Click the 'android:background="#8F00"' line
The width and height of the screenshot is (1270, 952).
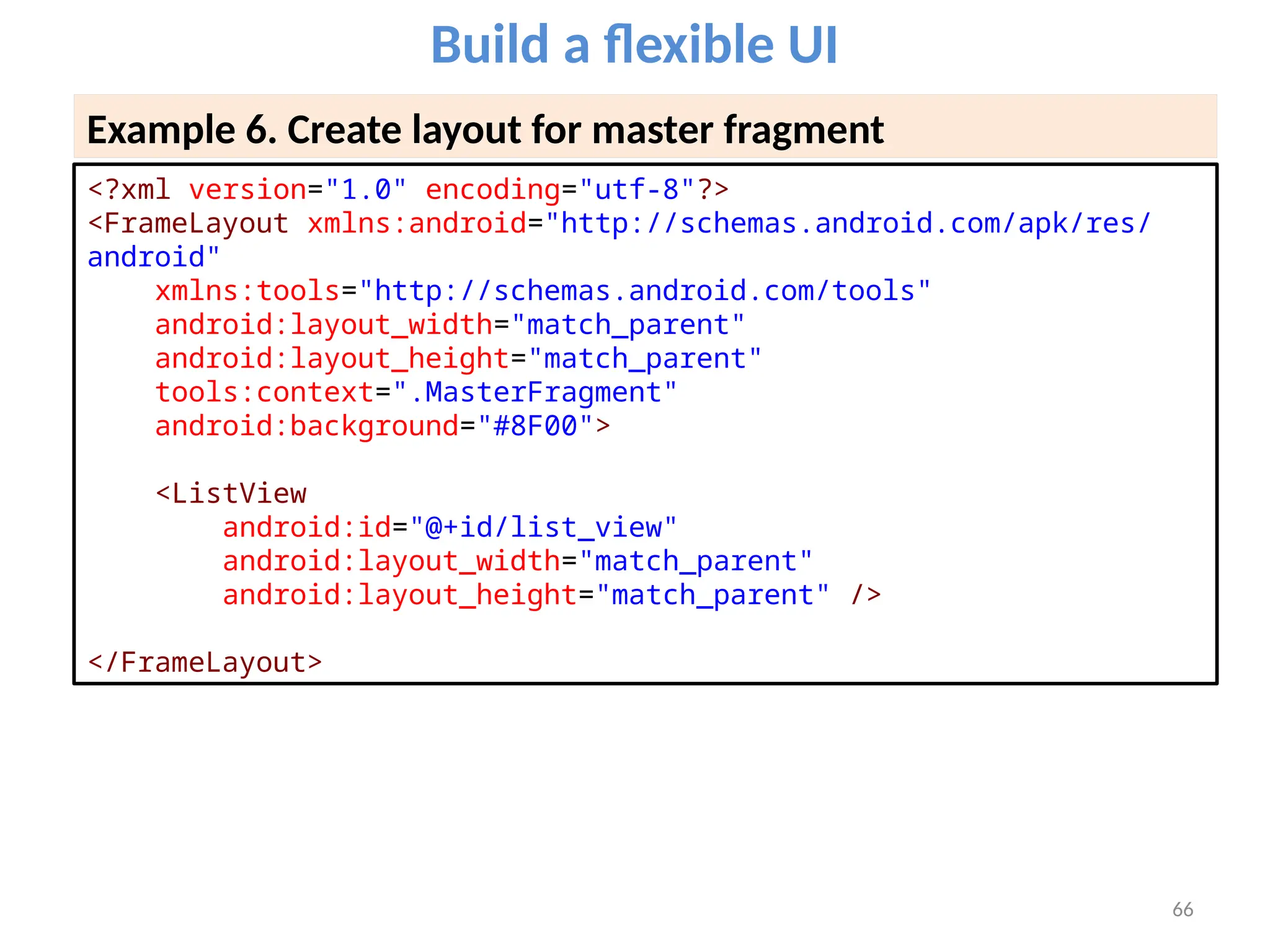pos(382,426)
